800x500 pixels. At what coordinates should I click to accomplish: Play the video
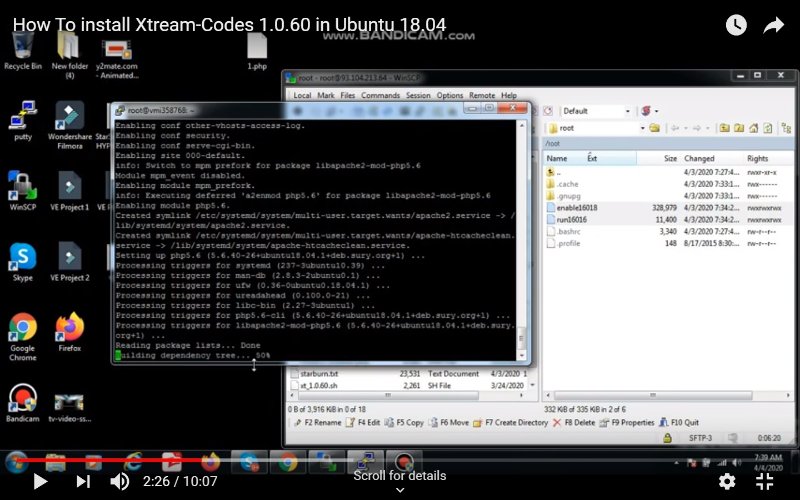(x=40, y=481)
